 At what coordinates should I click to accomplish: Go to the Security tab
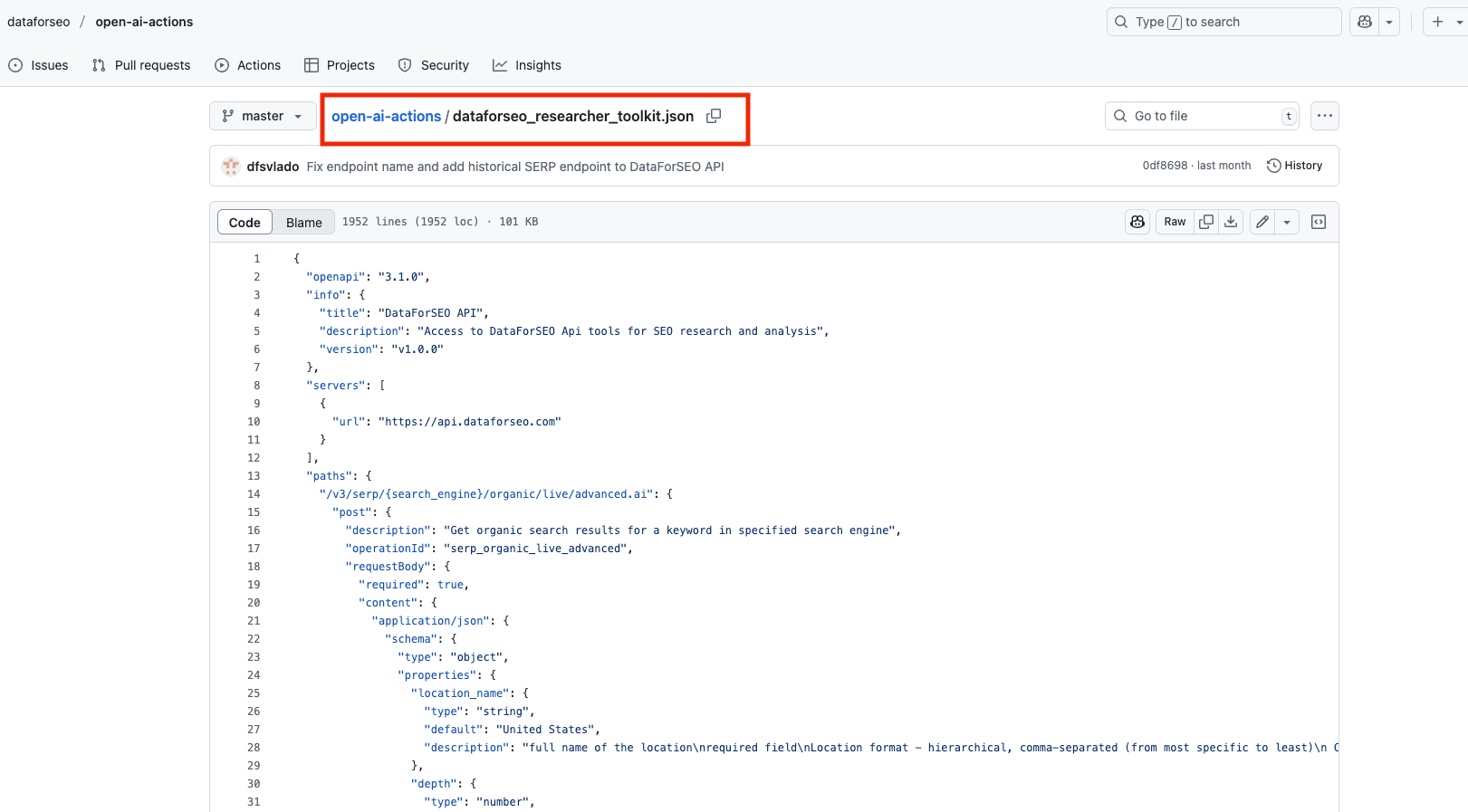(434, 65)
